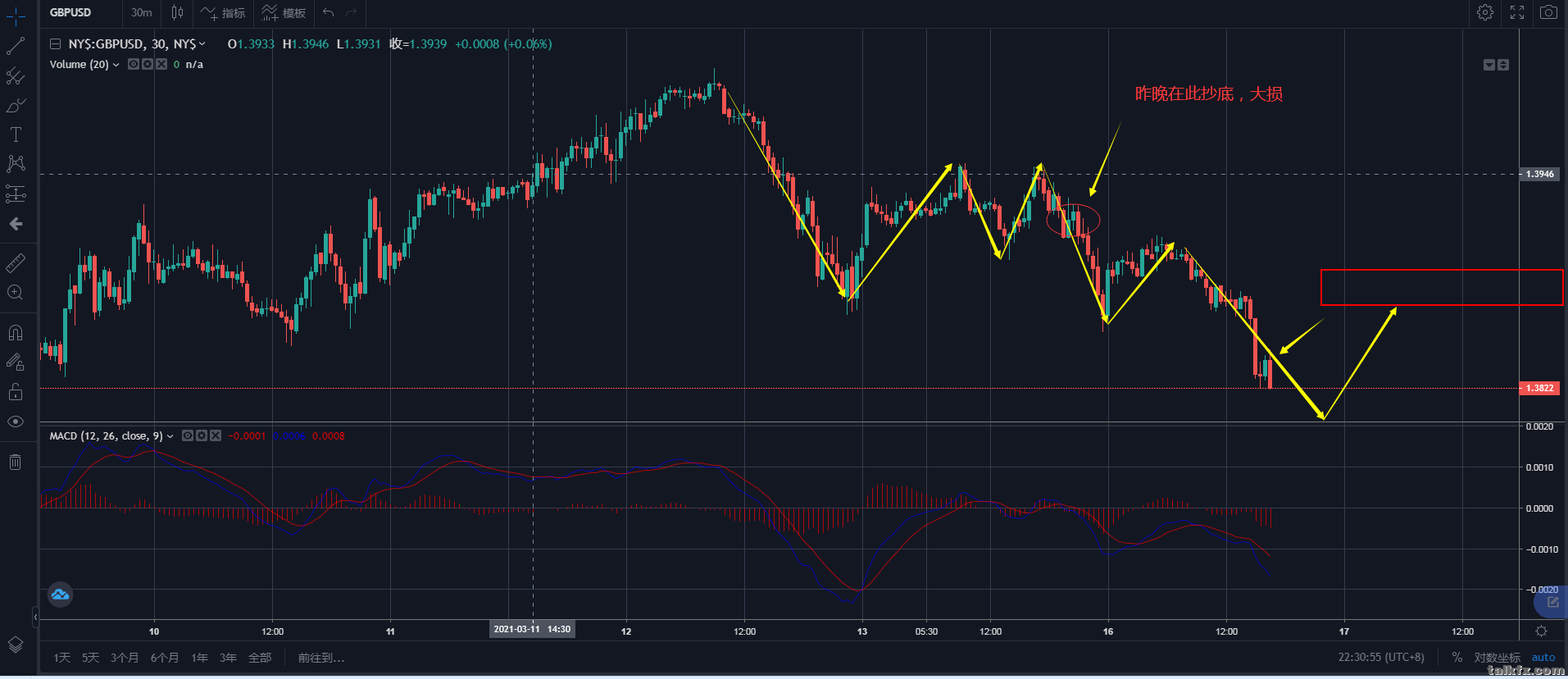
Task: Expand the Volume (20) indicator dropdown
Action: (116, 65)
